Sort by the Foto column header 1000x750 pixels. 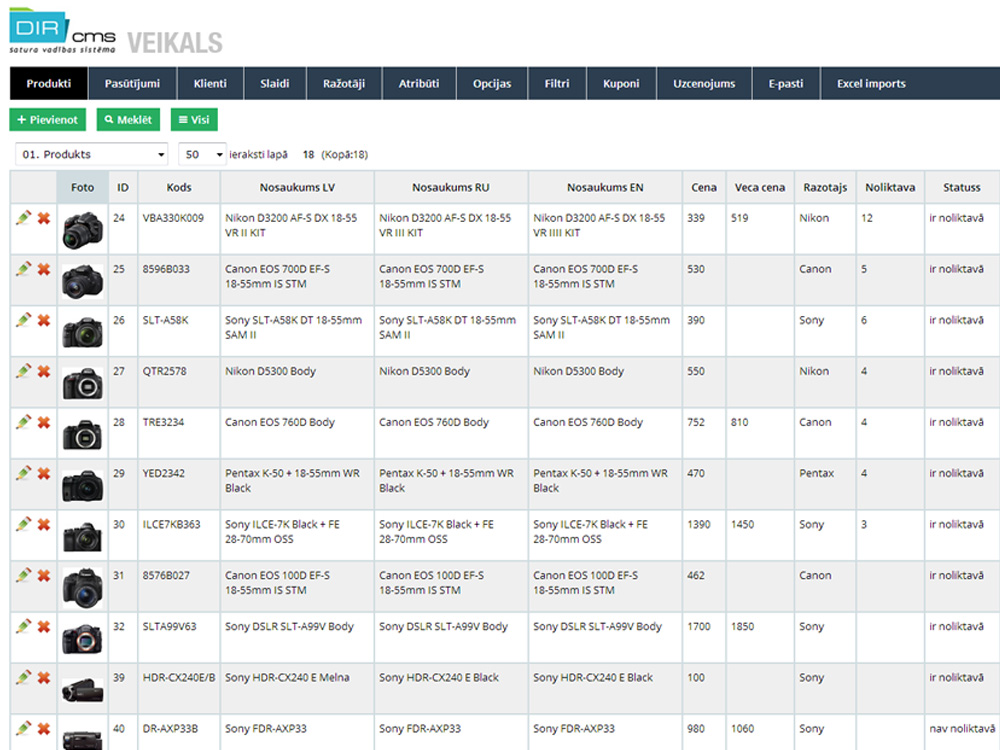pos(82,188)
